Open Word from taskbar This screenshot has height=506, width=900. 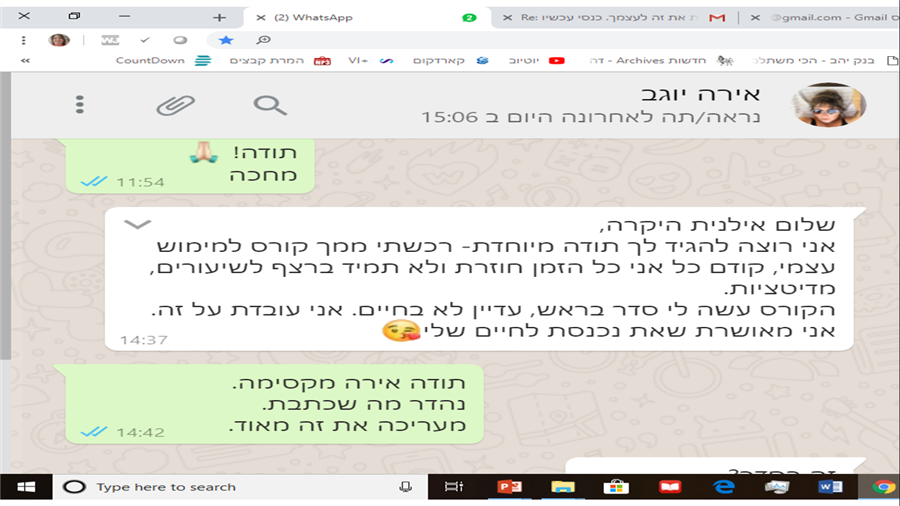830,487
